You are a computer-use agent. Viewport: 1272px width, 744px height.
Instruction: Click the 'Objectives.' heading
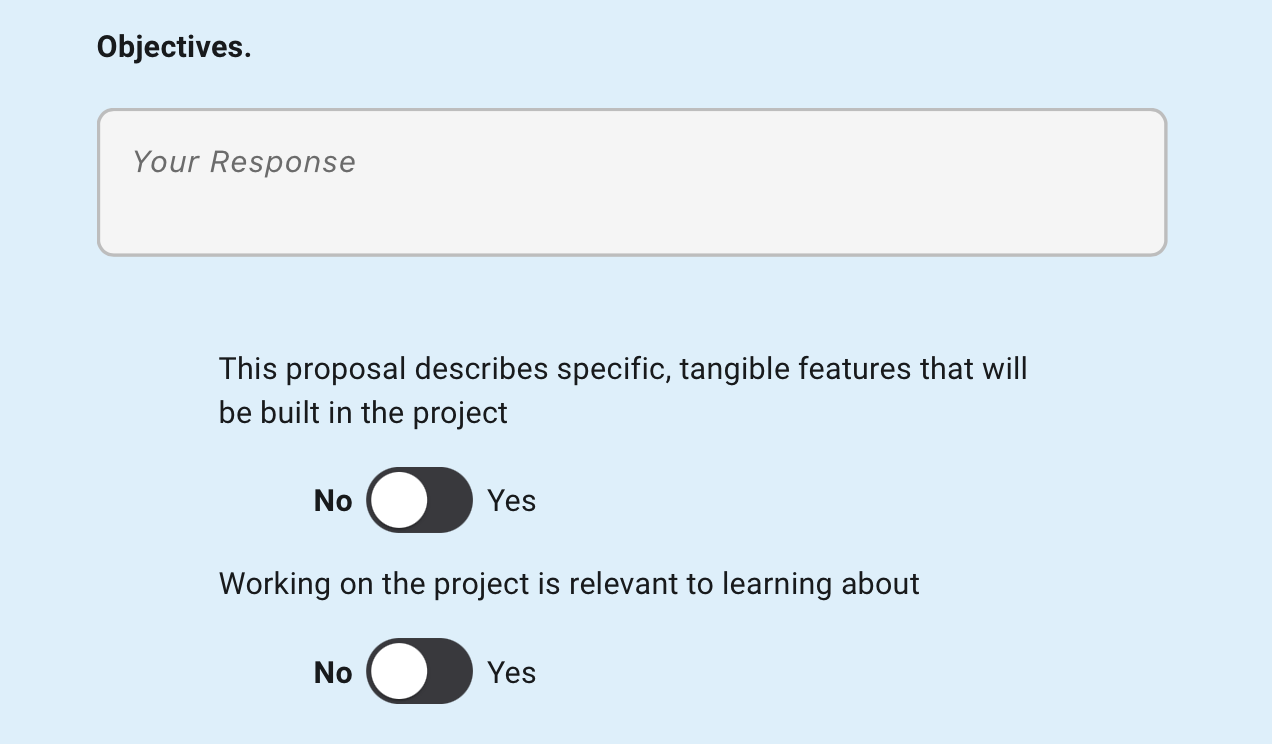point(174,47)
